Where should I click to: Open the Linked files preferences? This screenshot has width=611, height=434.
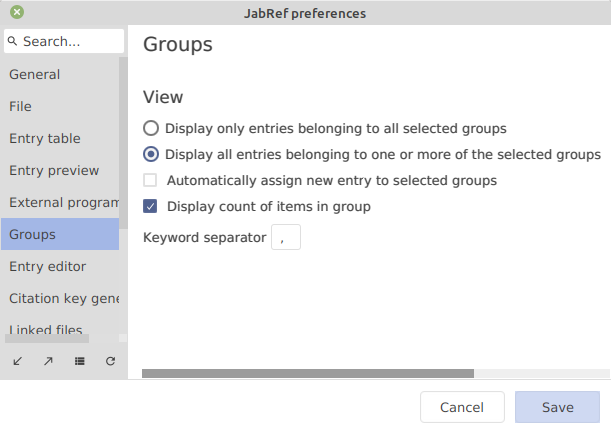pyautogui.click(x=46, y=329)
